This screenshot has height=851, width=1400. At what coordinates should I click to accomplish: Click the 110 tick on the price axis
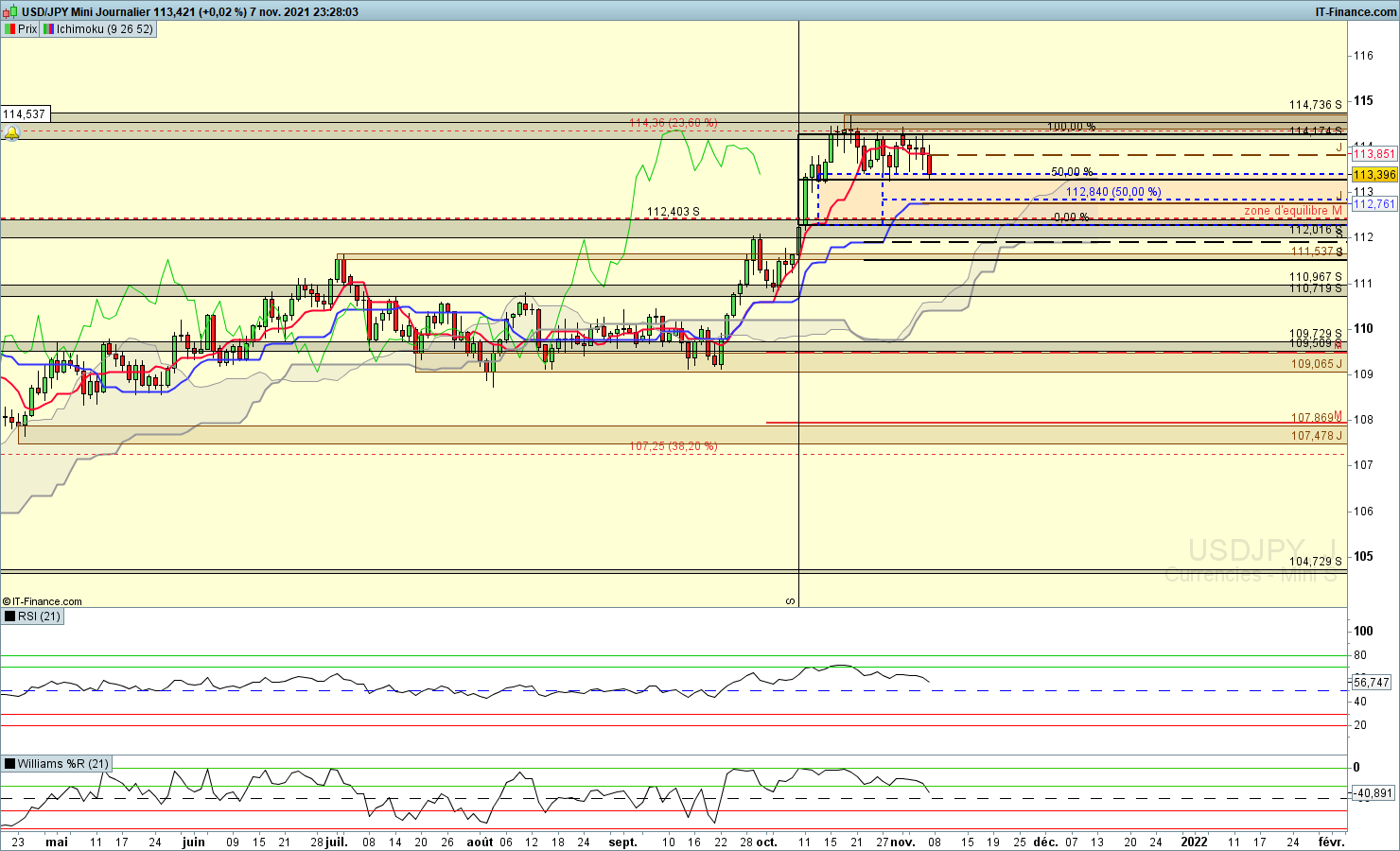click(x=1363, y=328)
